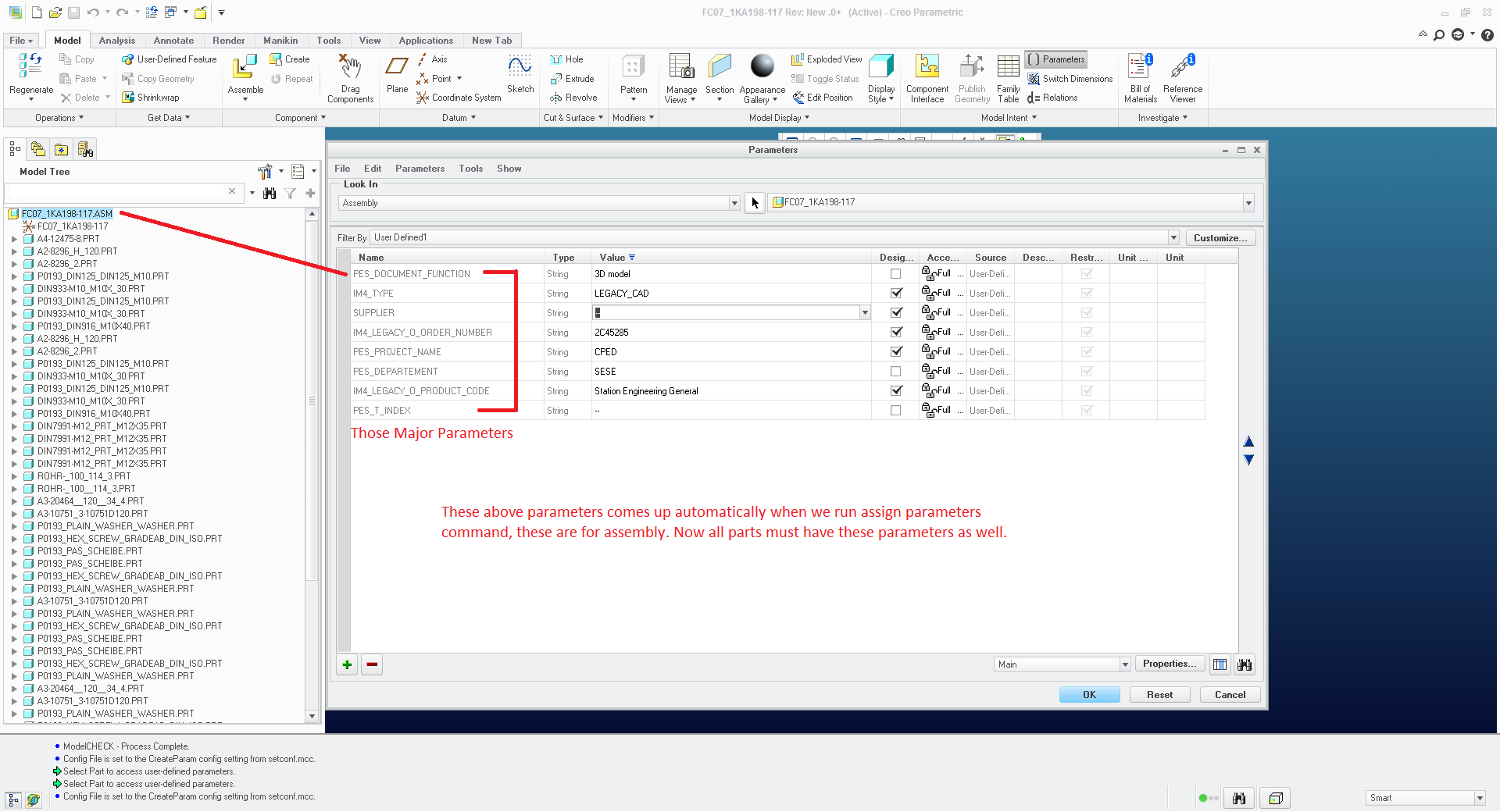Toggle Designate checkbox for PES_DOCUMENT_FUNCTION

(x=895, y=274)
